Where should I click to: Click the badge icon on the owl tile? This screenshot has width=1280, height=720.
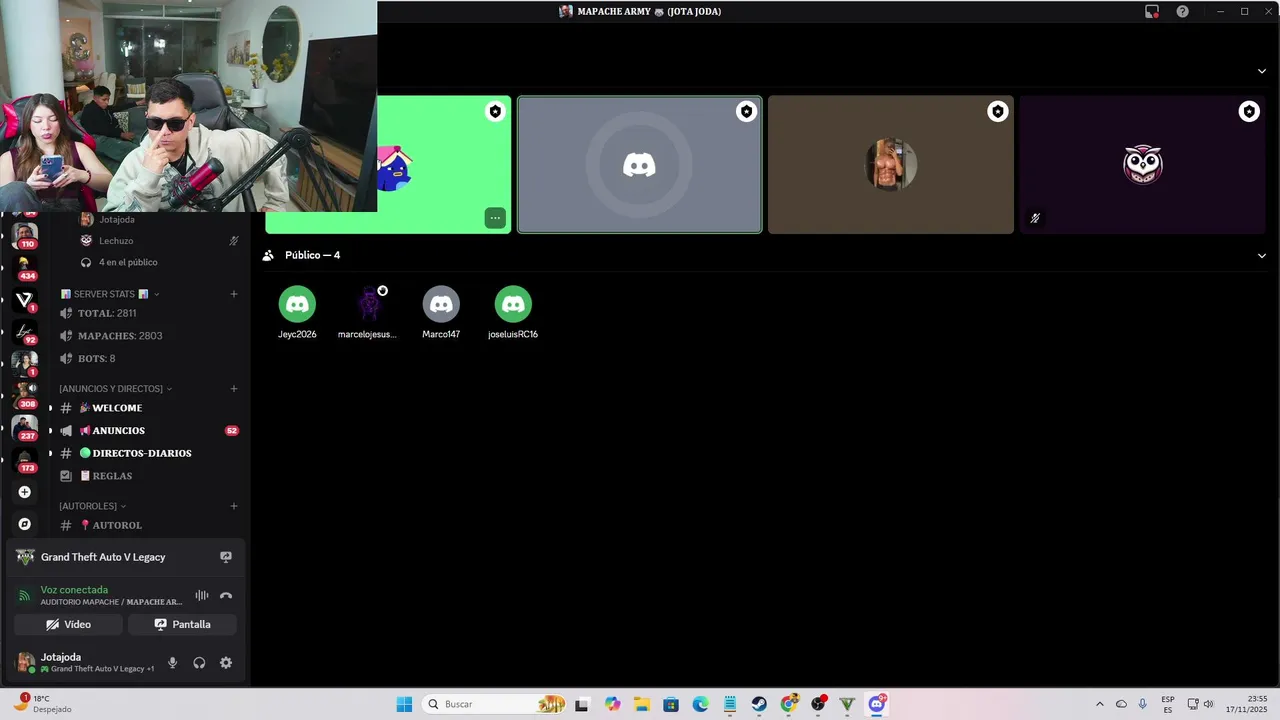coord(1249,112)
